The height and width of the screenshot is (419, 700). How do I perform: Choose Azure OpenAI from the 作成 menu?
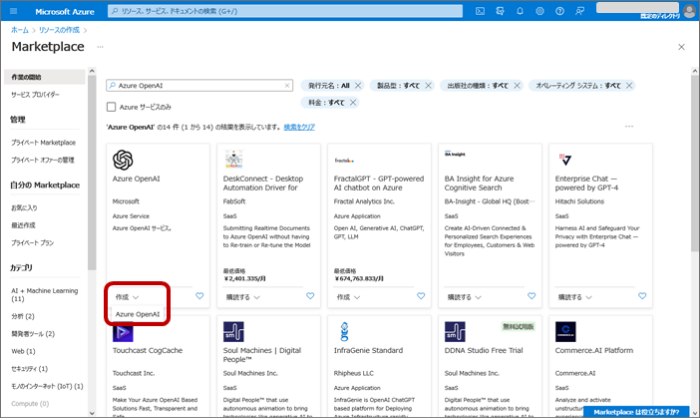click(x=138, y=314)
